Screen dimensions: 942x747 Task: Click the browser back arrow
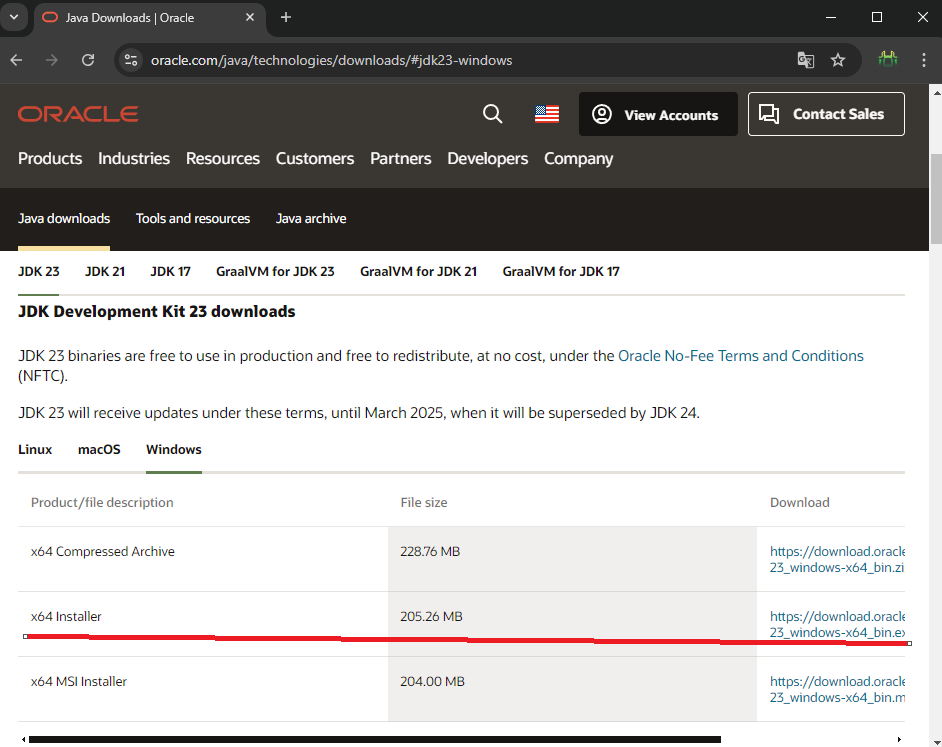click(16, 60)
